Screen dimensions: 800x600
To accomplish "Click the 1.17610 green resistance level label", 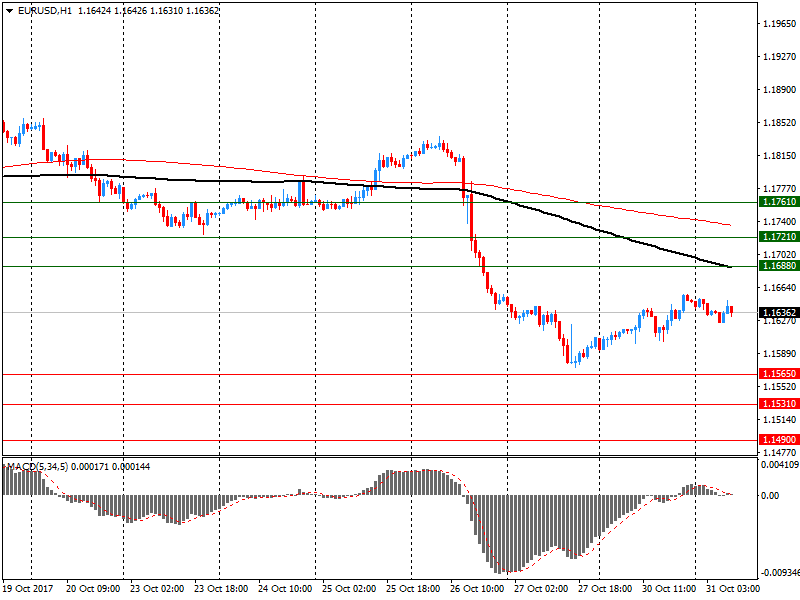I will click(779, 202).
